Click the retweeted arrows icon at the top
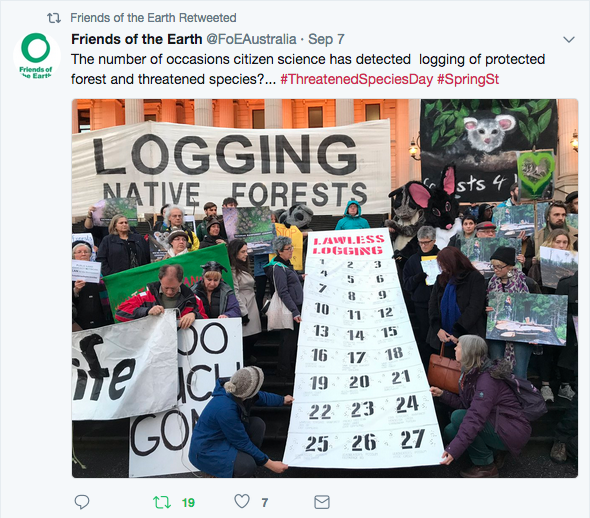Screen dimensions: 590x518 [x=54, y=18]
